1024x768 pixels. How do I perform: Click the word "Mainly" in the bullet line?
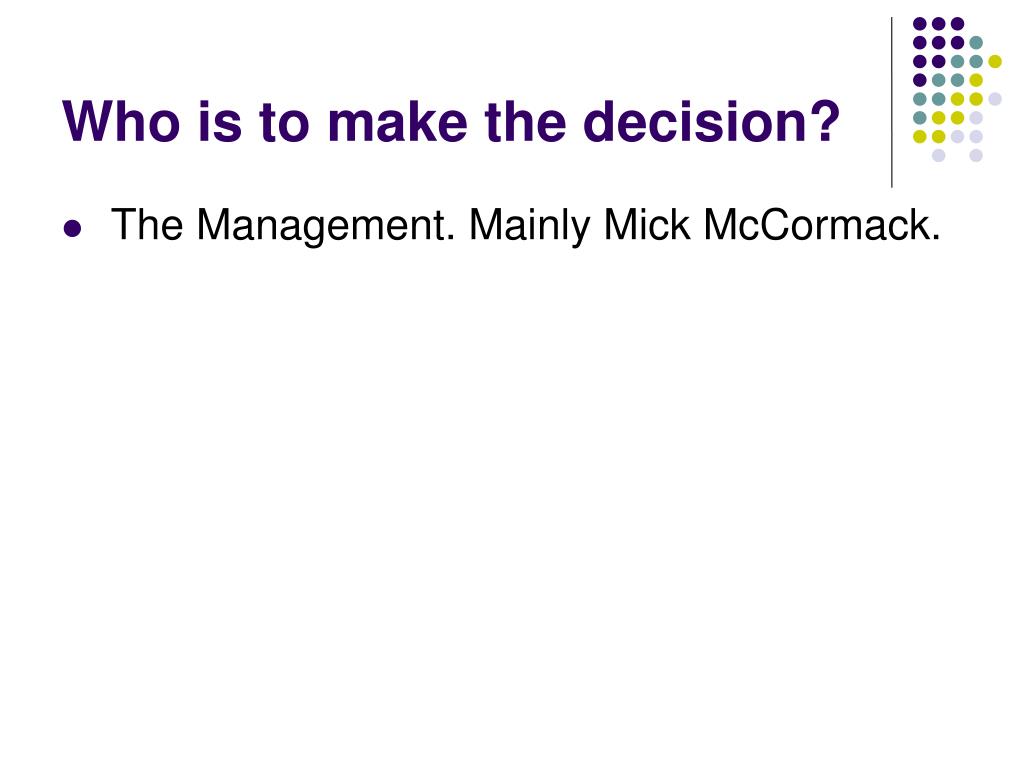click(530, 226)
